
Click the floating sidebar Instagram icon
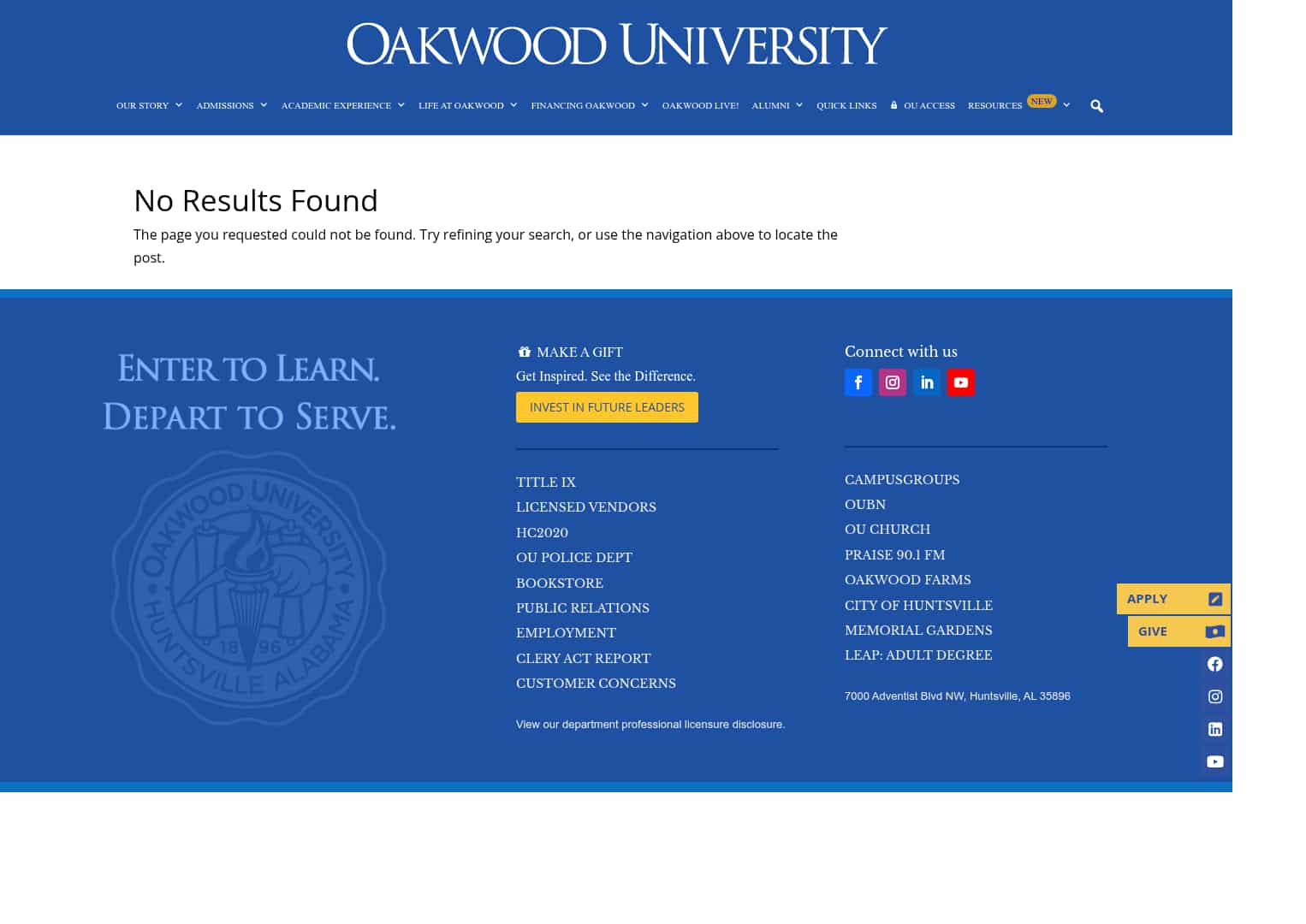pos(1215,696)
